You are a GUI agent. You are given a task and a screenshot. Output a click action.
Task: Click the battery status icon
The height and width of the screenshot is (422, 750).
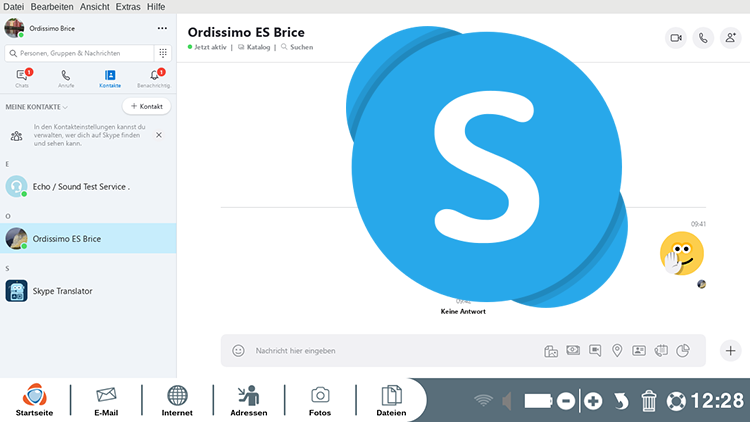click(x=538, y=401)
